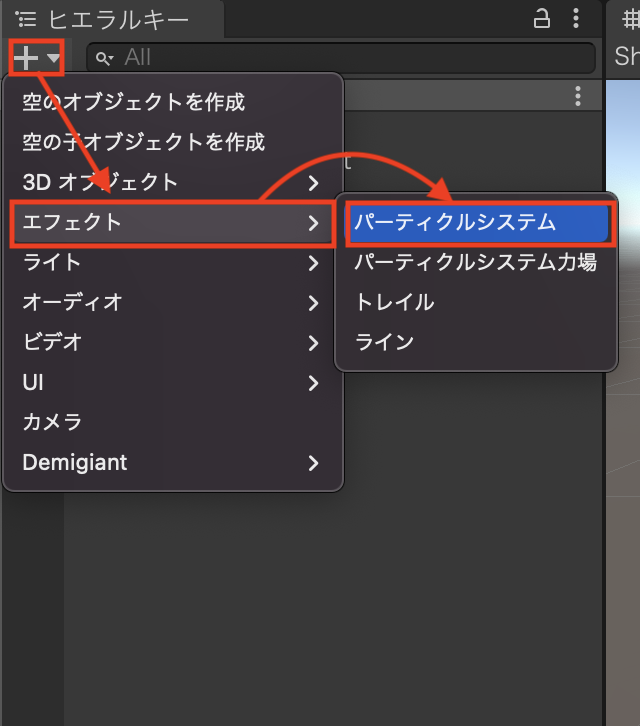Click the search magnifier filter icon
Image resolution: width=640 pixels, height=726 pixels.
[x=104, y=58]
